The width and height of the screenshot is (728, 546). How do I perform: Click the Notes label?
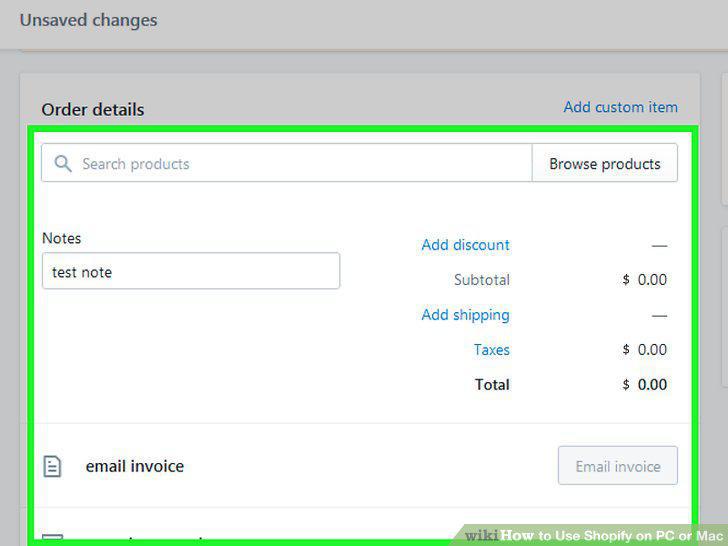[61, 238]
